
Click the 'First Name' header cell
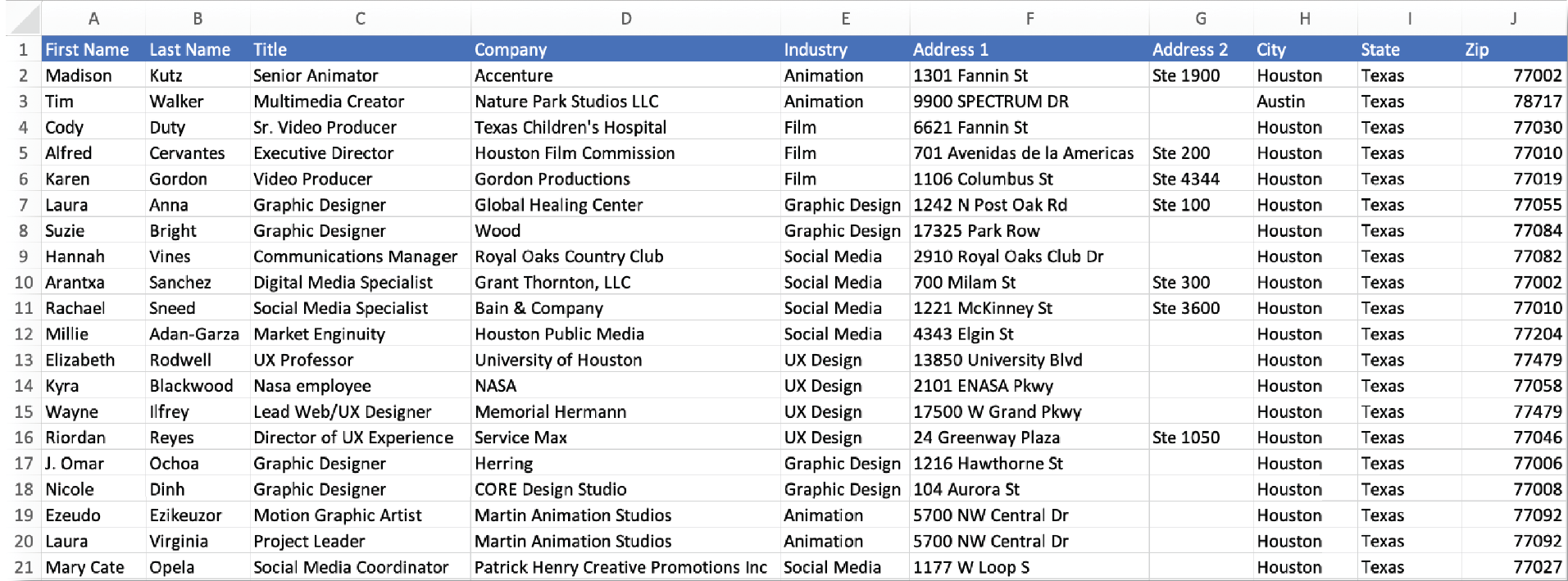coord(93,49)
